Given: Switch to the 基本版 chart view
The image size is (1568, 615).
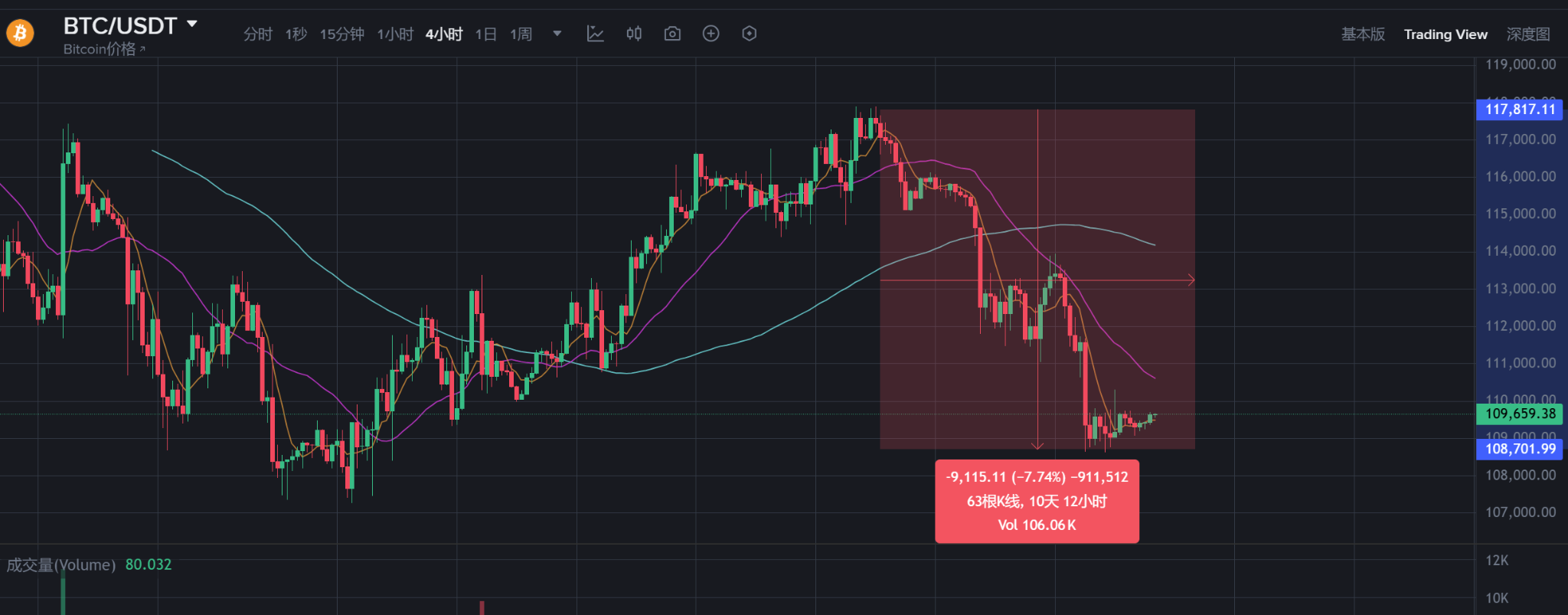Looking at the screenshot, I should 1363,34.
